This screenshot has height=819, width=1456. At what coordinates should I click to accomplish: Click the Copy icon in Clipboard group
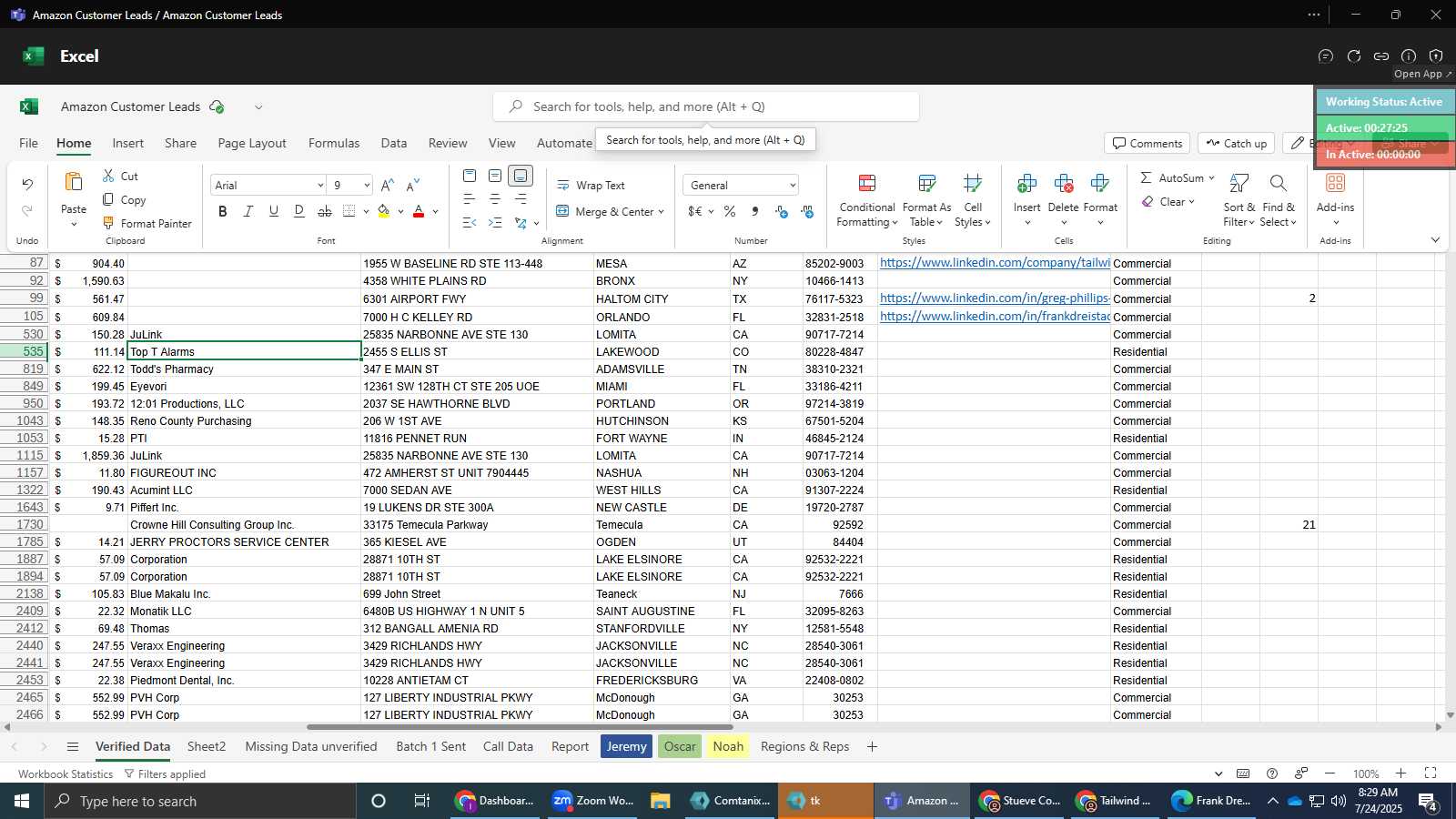point(108,199)
